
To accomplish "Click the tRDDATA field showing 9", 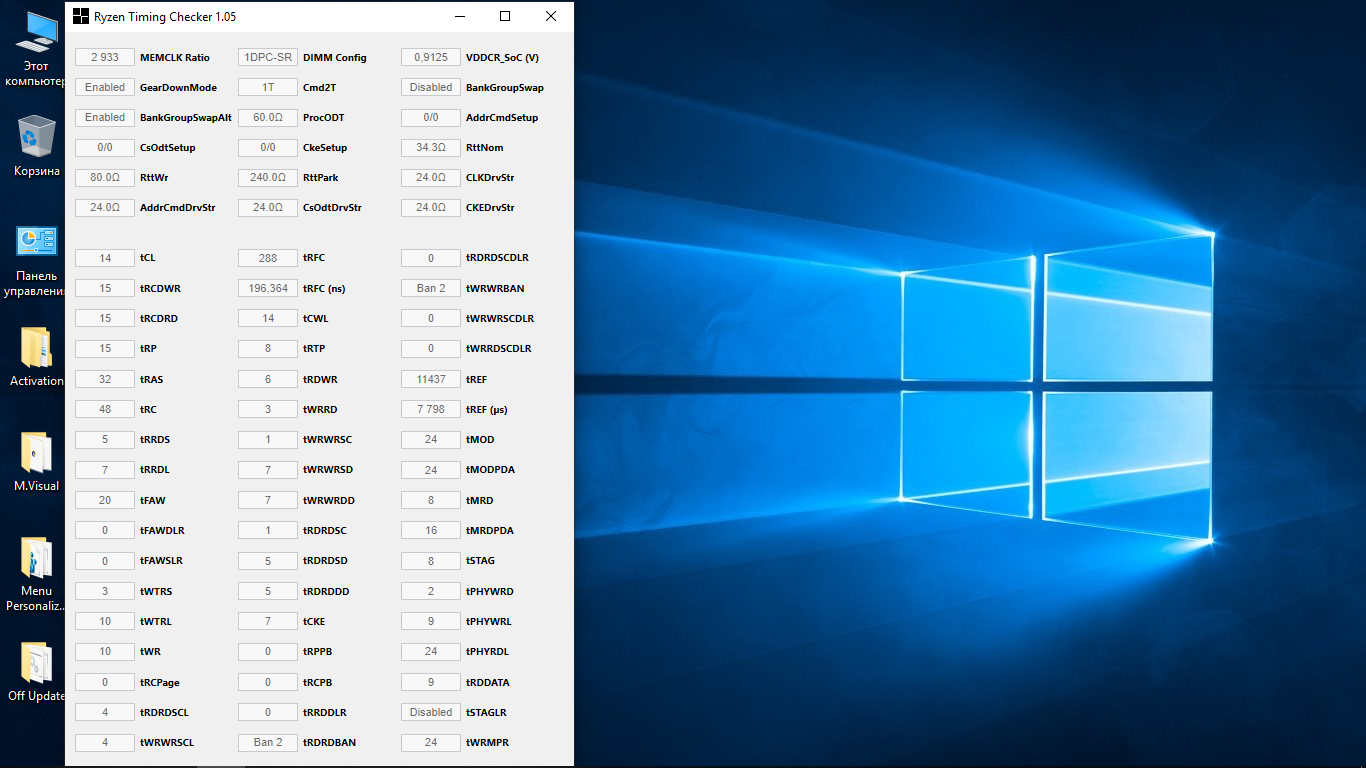I will [x=431, y=683].
